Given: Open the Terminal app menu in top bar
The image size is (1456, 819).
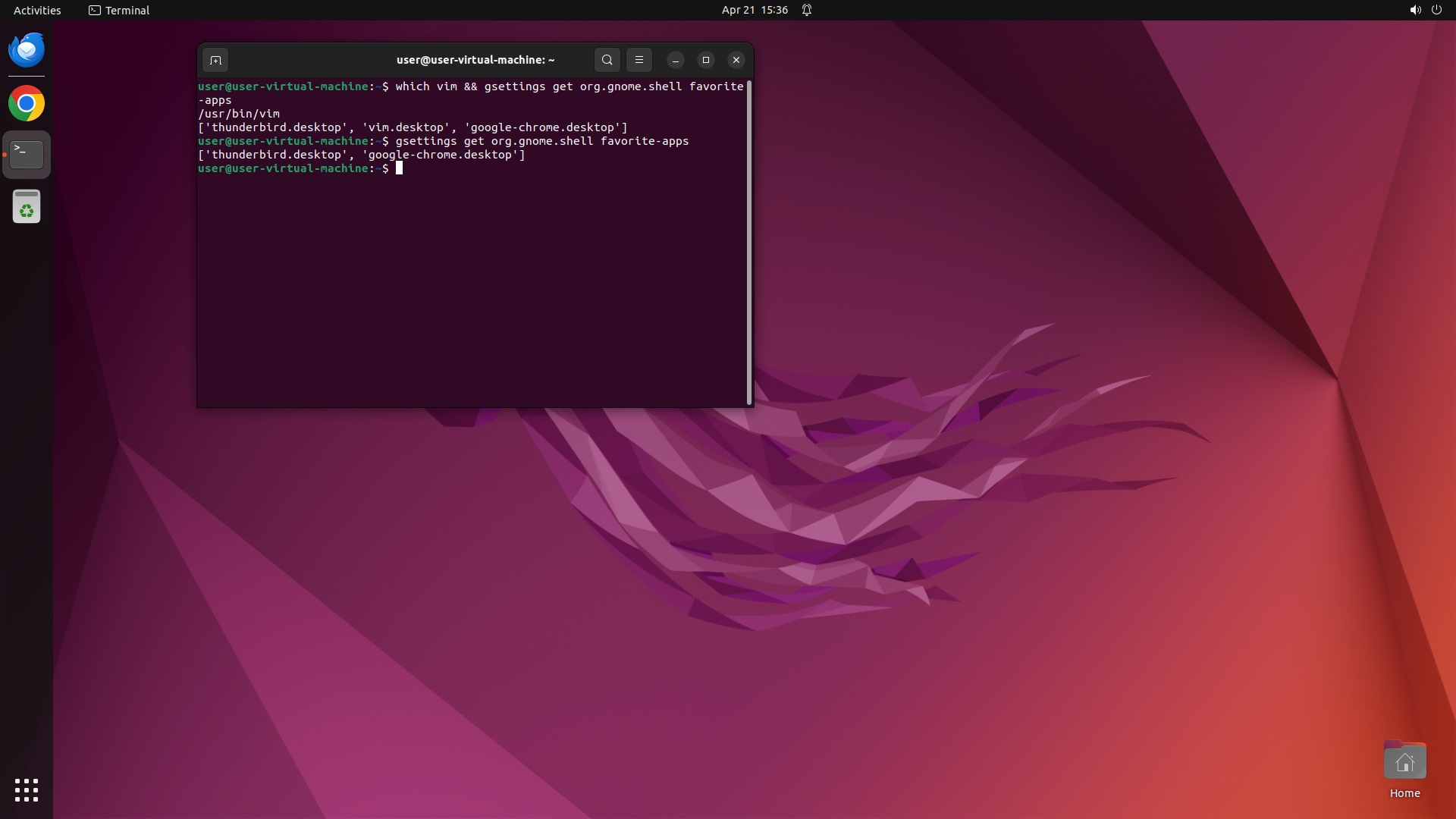Looking at the screenshot, I should (x=119, y=10).
